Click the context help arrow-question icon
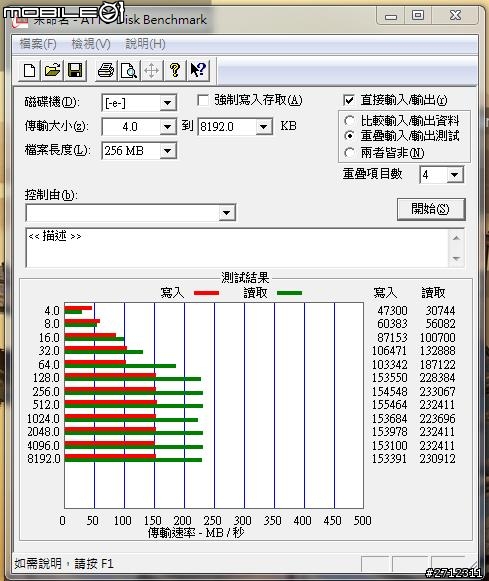This screenshot has width=489, height=581. pos(198,70)
